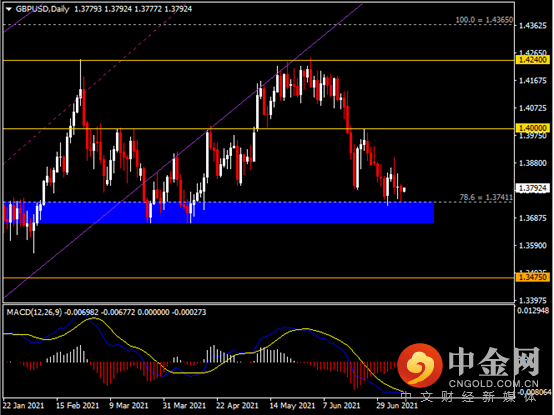554x415 pixels.
Task: Select the 100.0 = 1.43650 Fibonacci label
Action: [x=484, y=20]
